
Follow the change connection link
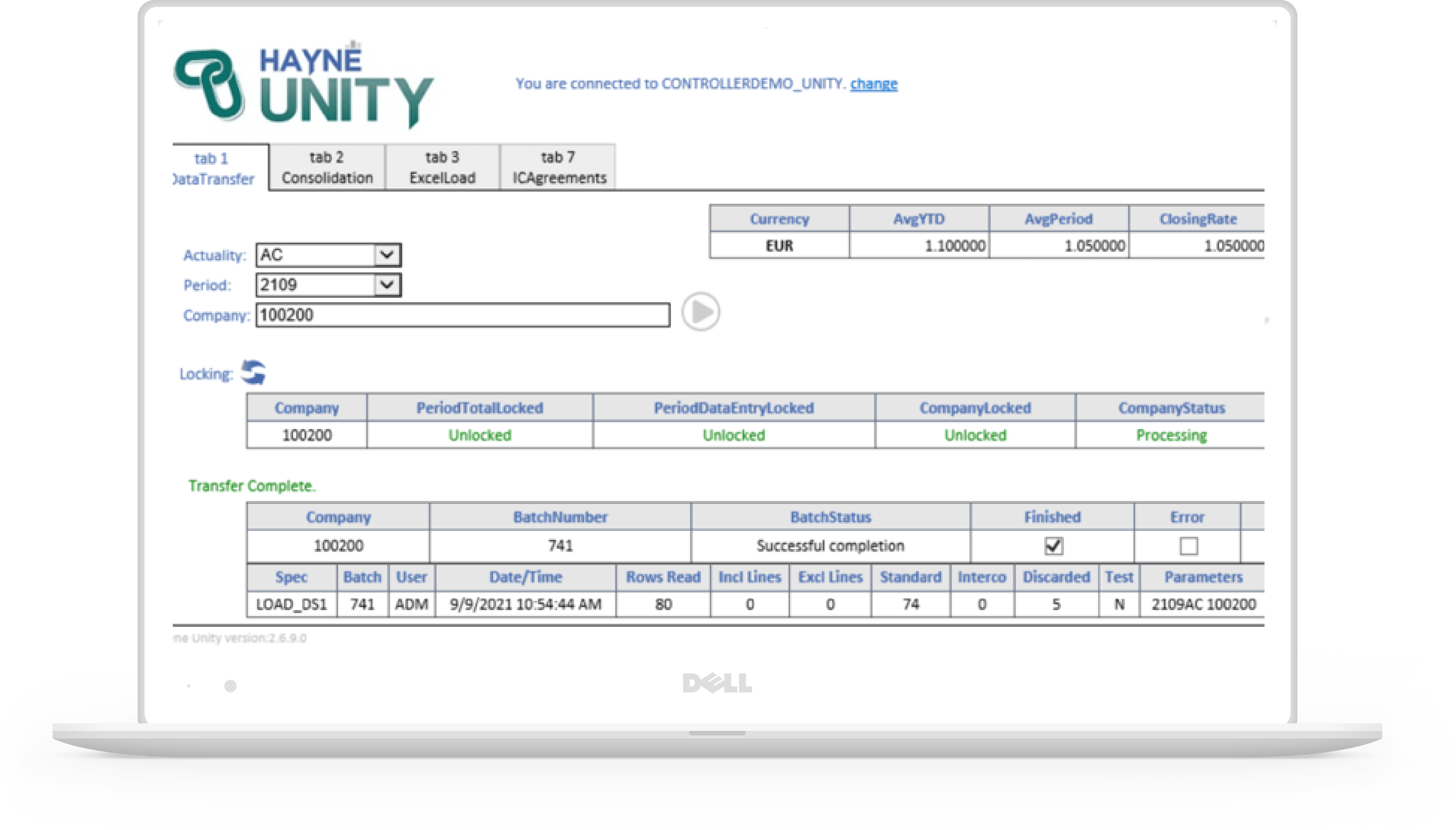coord(874,84)
